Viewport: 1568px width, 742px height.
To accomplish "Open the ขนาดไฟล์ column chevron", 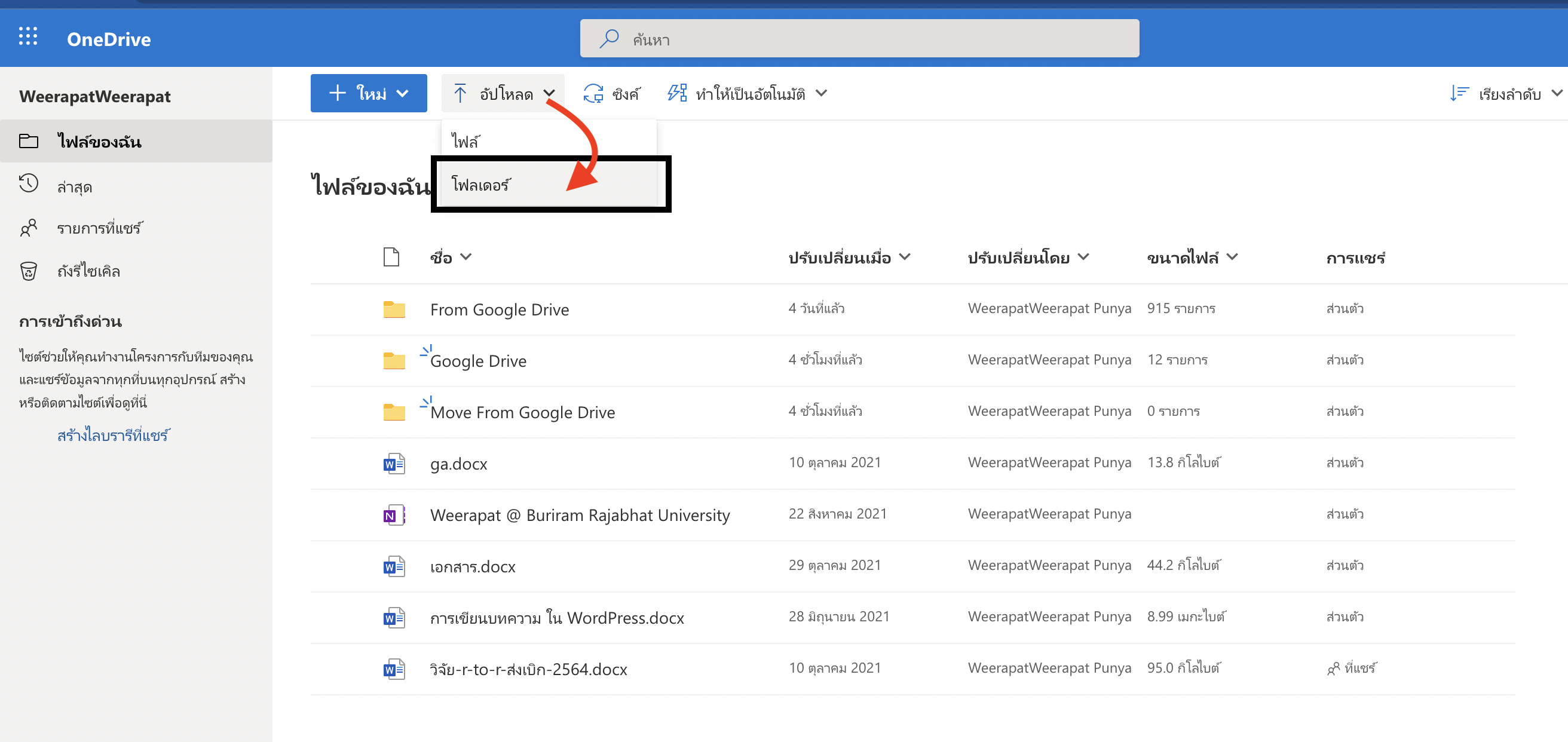I will pyautogui.click(x=1233, y=257).
